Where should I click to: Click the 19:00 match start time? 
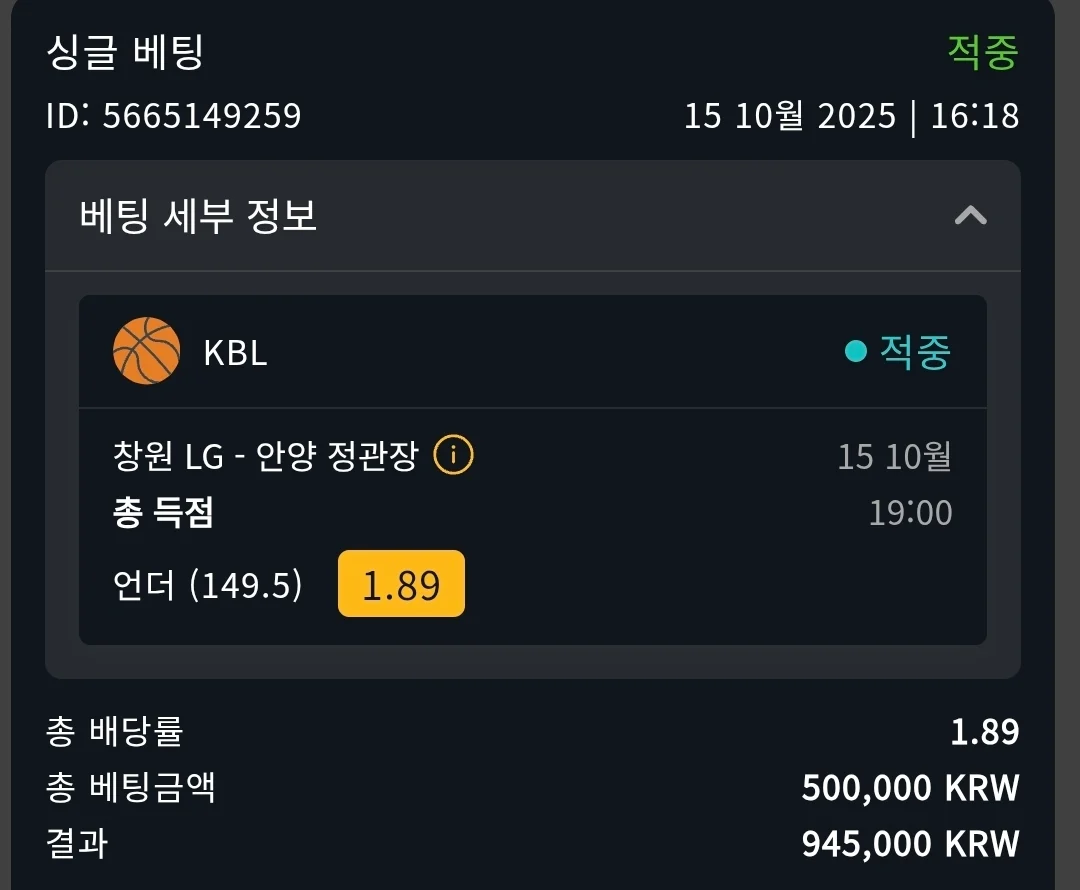910,513
